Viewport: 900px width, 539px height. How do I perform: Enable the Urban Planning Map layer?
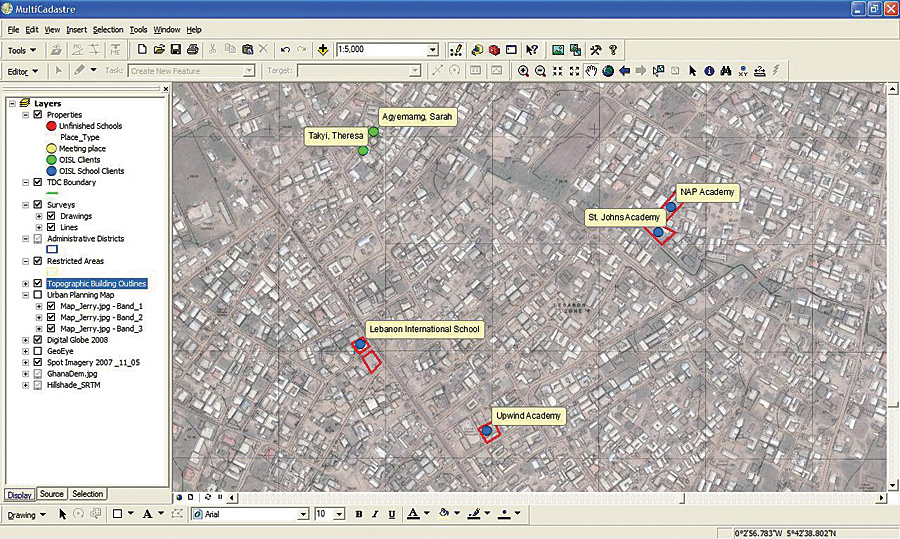(x=38, y=294)
